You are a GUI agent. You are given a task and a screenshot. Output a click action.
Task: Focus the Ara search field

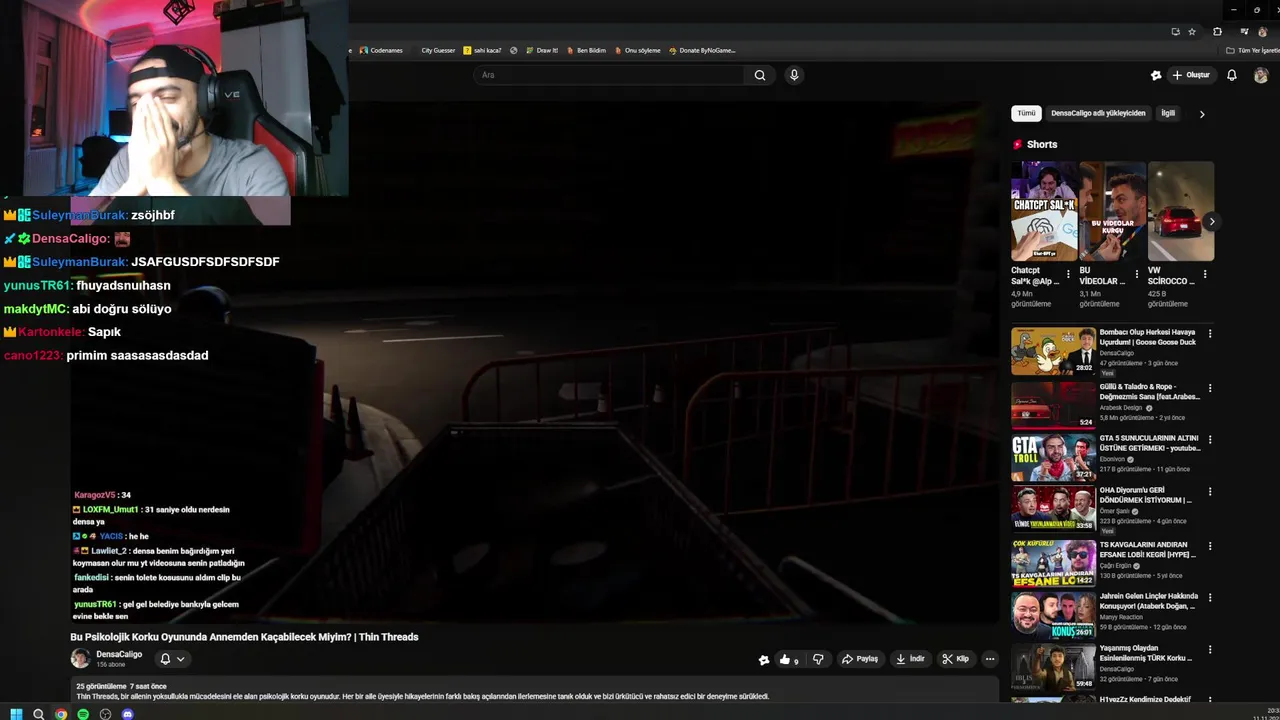[x=609, y=75]
